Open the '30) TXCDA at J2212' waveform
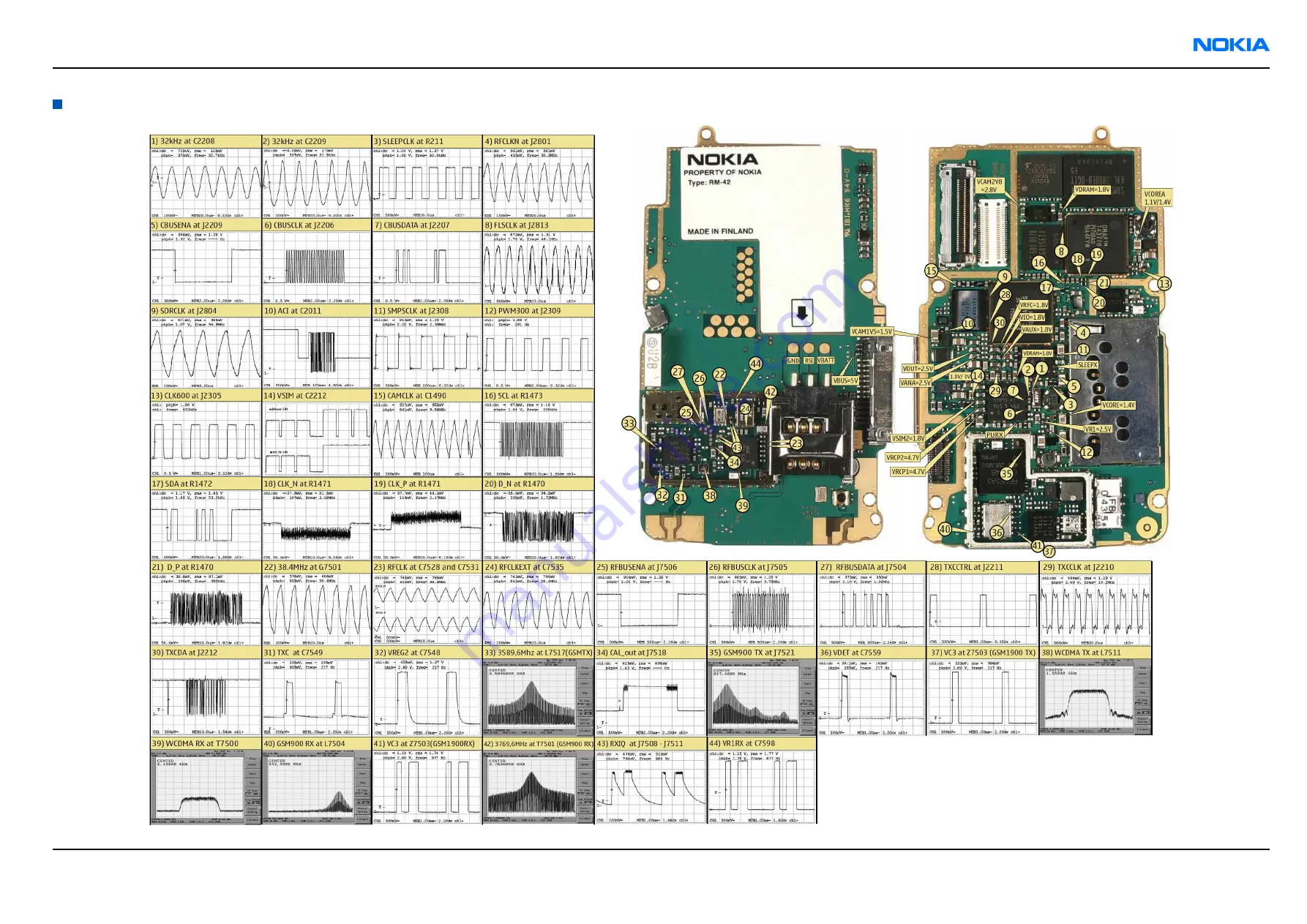Viewport: 1307px width, 924px height. [206, 697]
